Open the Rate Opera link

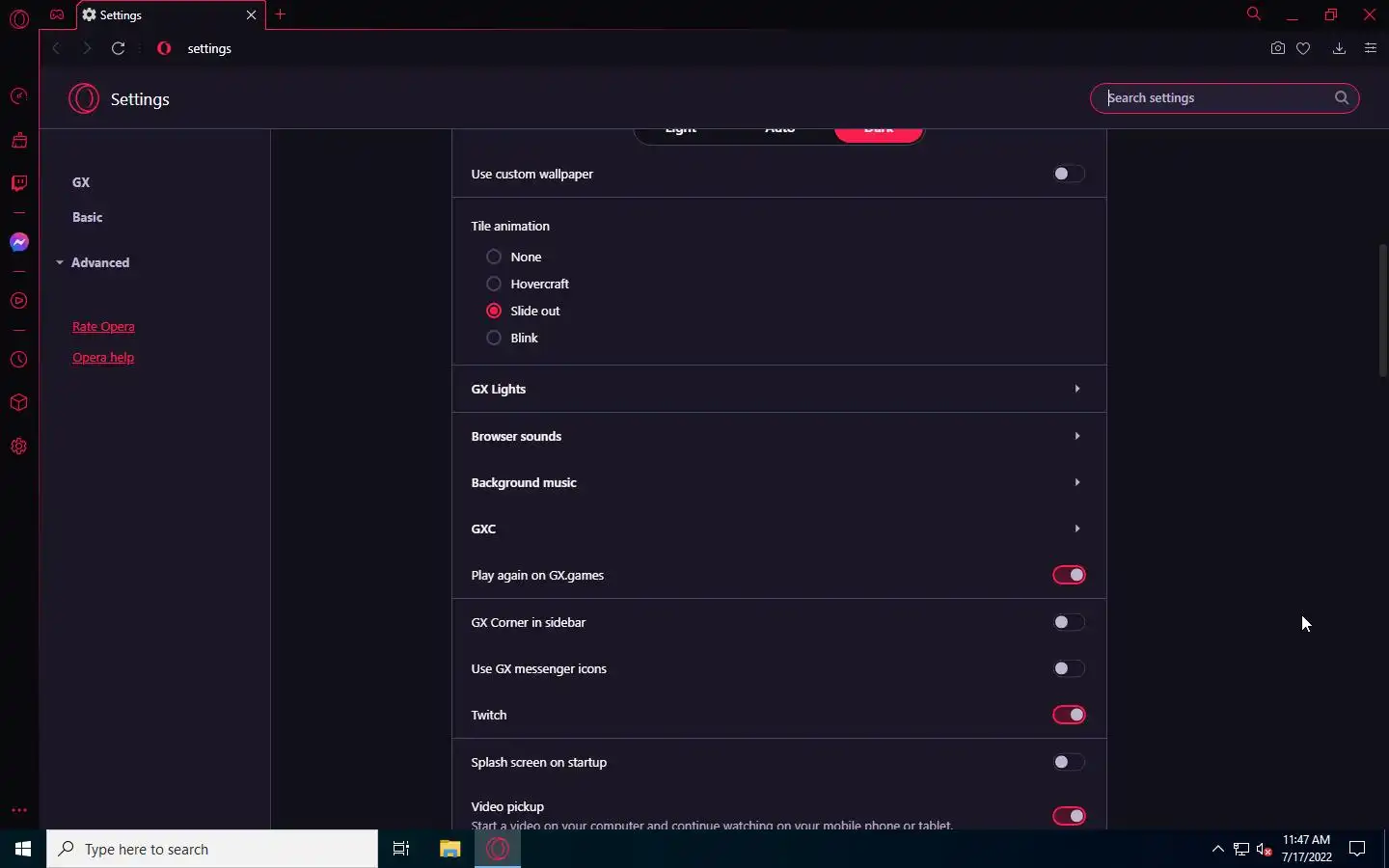(x=103, y=326)
